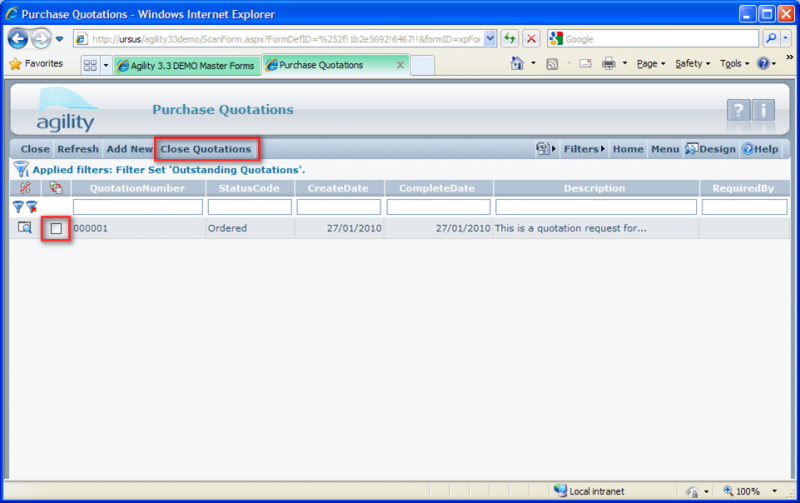Click the browser Refresh page icon
This screenshot has height=503, width=800.
(510, 38)
